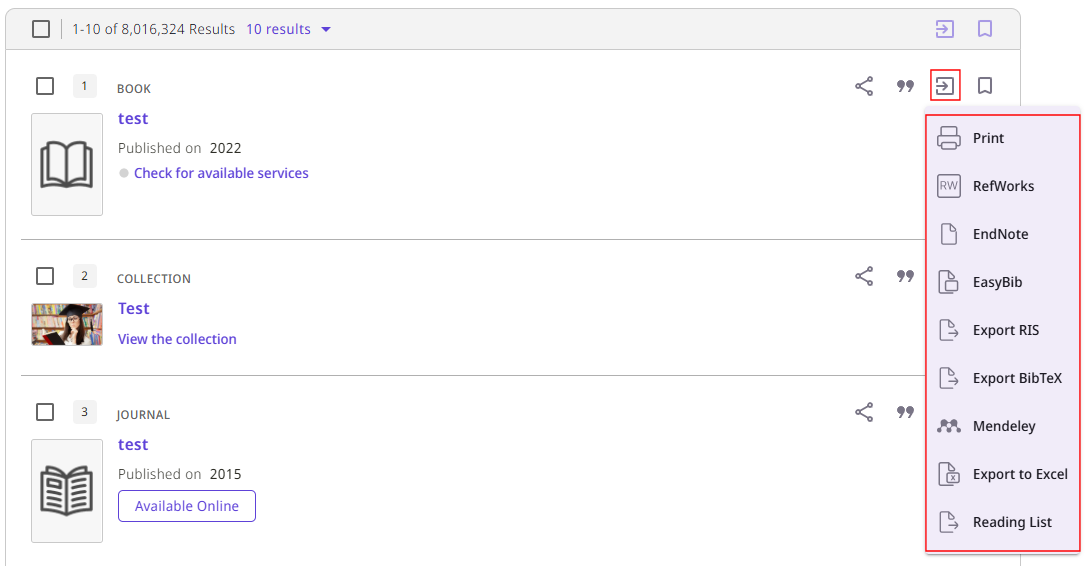Click the Reading List file icon
Image resolution: width=1089 pixels, height=566 pixels.
949,522
